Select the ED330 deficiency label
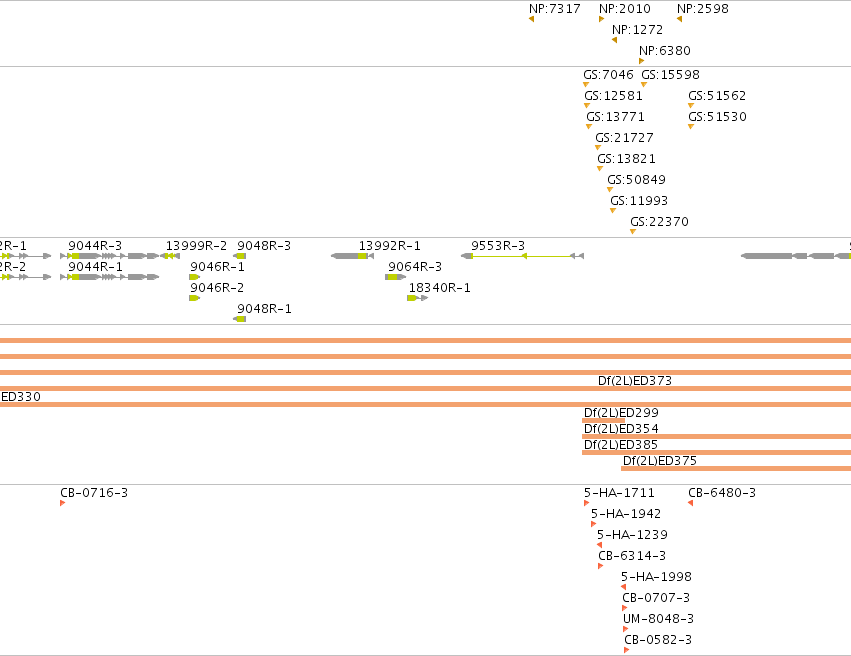Image resolution: width=851 pixels, height=656 pixels. [x=21, y=397]
